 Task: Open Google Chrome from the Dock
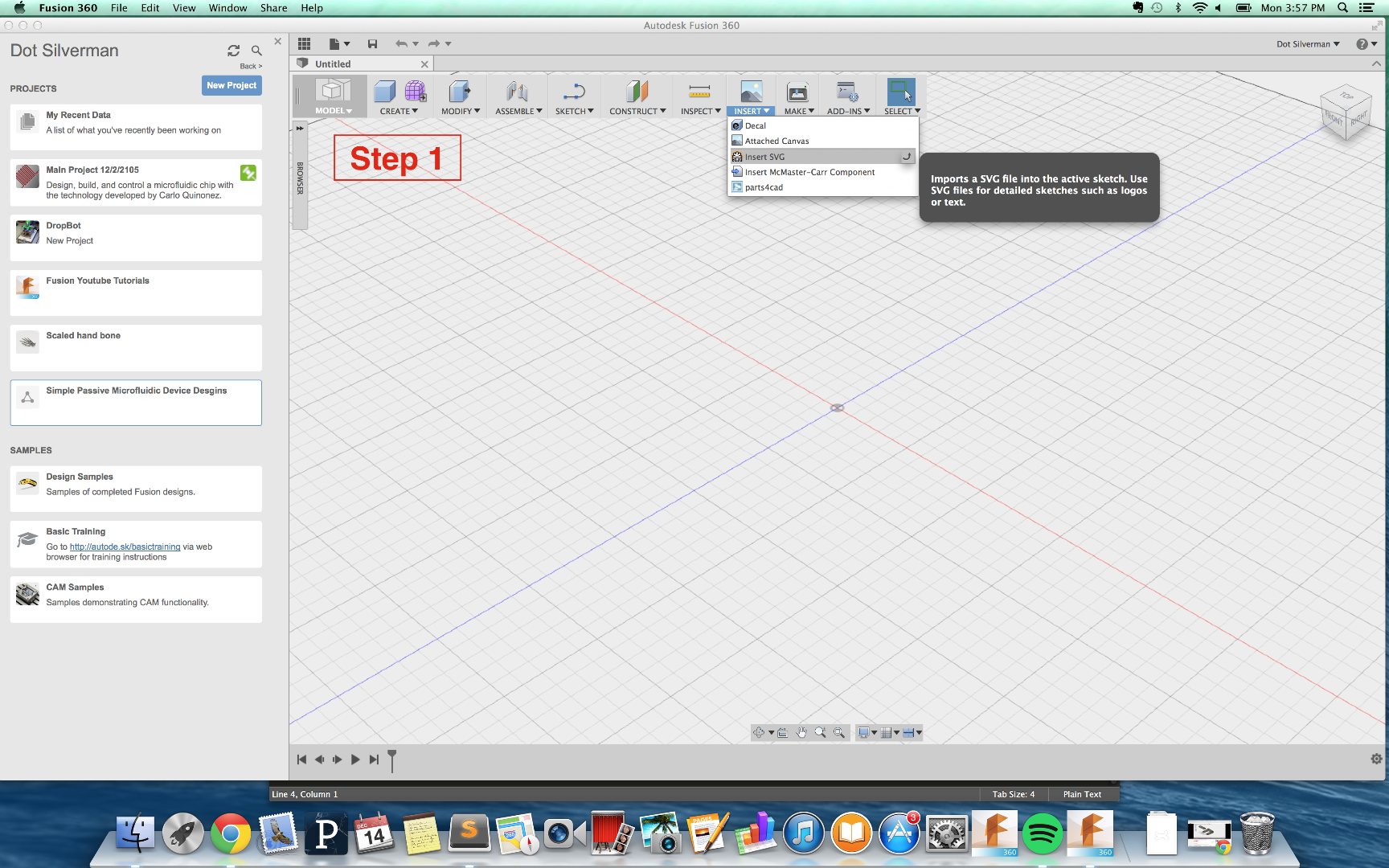click(231, 833)
